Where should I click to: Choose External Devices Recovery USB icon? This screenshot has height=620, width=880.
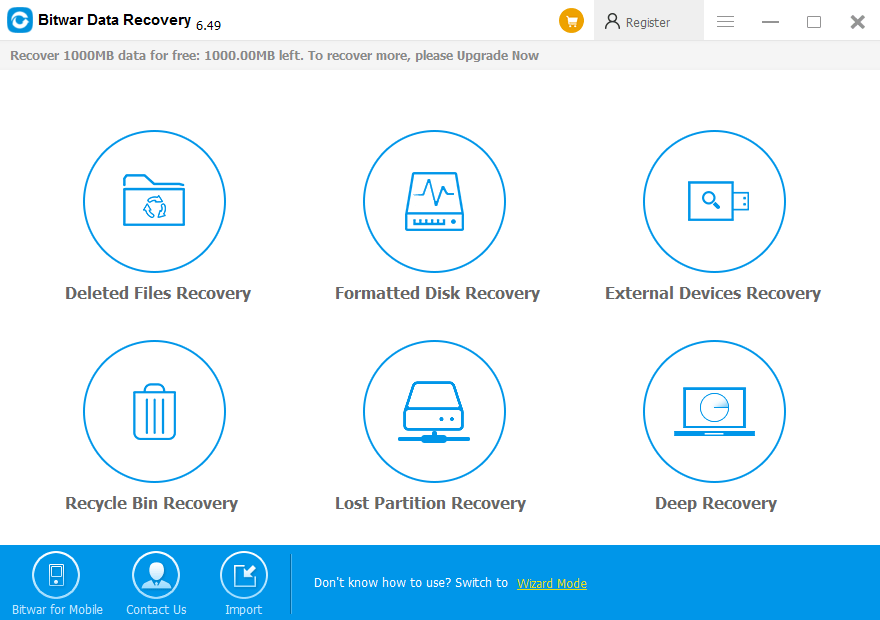click(714, 201)
